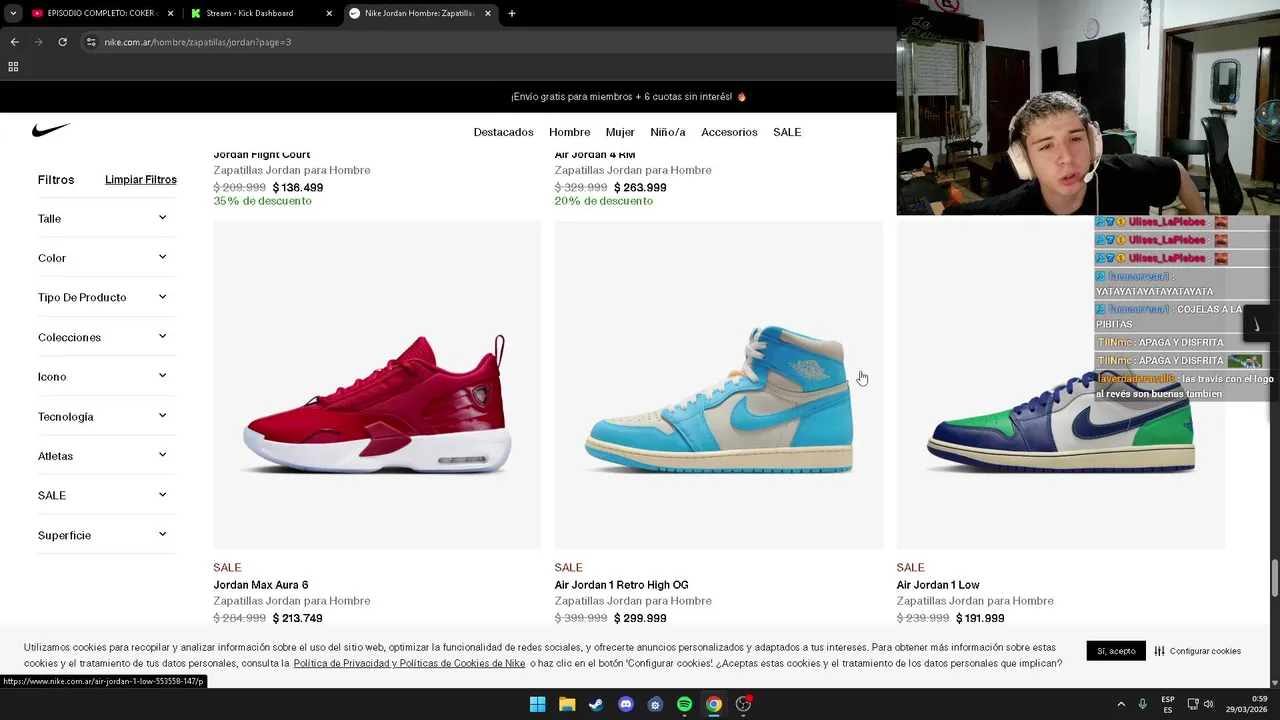The height and width of the screenshot is (720, 1280).
Task: Click the Air Jordan 1 Low title
Action: point(938,585)
